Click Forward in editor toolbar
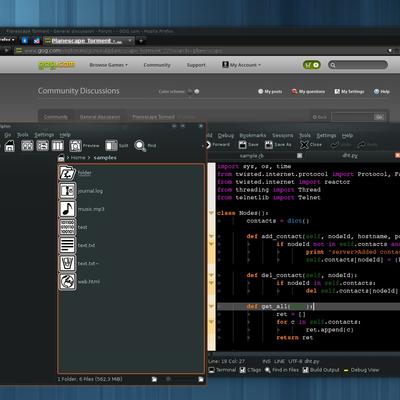Viewport: 400px width, 400px height. 218,145
